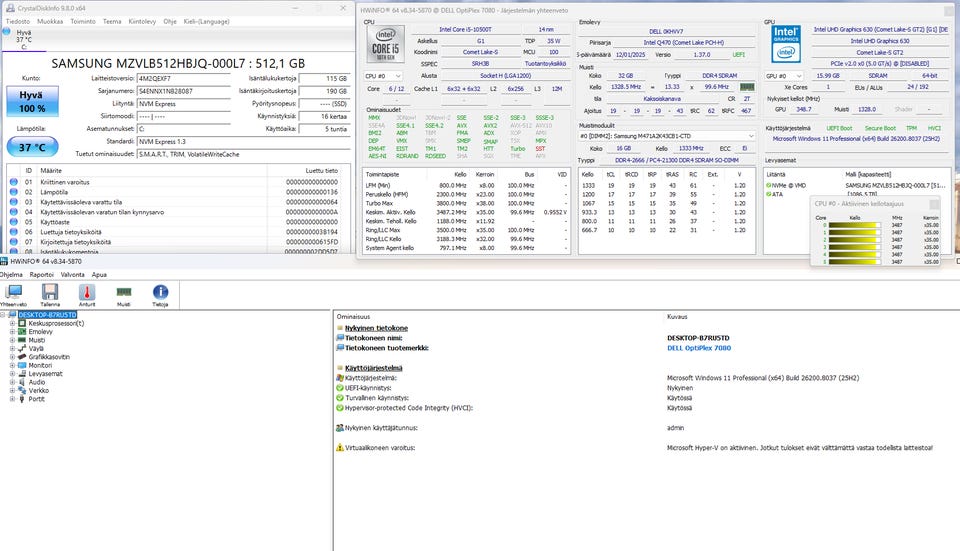Open the Toiminto menu in CrystalDiskInfo
The width and height of the screenshot is (960, 551).
[x=83, y=20]
